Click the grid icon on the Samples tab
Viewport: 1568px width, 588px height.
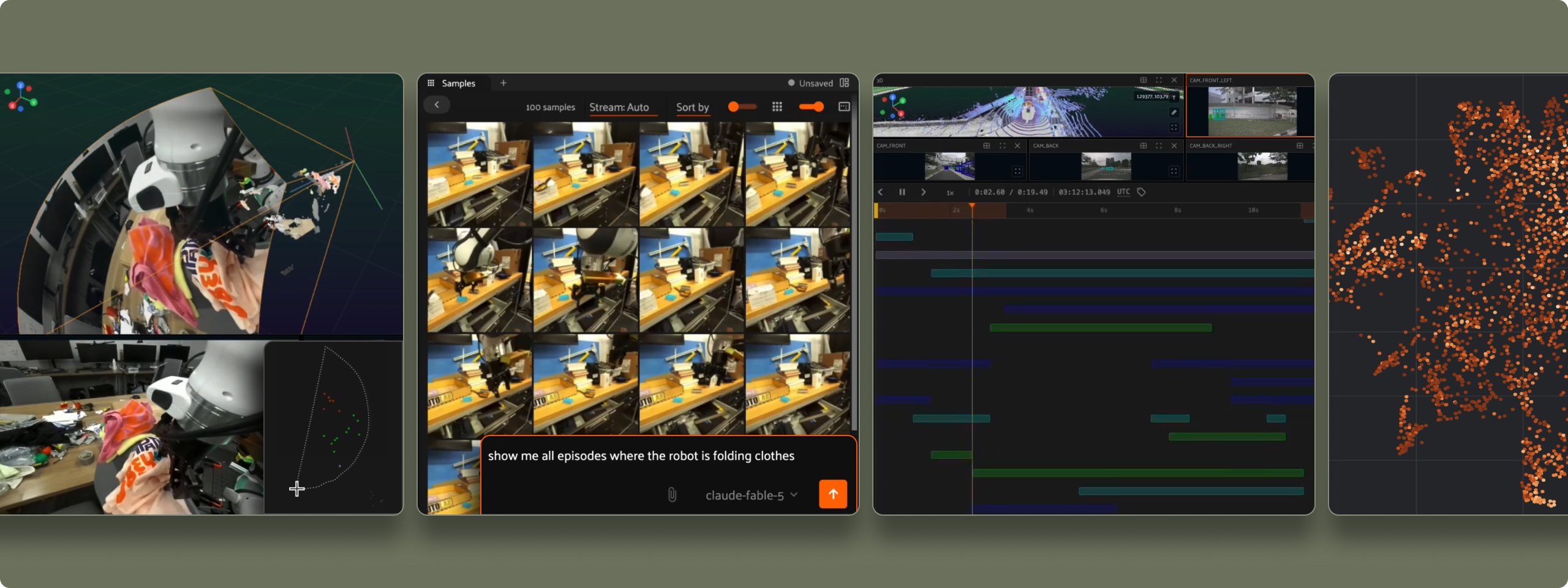click(x=431, y=83)
